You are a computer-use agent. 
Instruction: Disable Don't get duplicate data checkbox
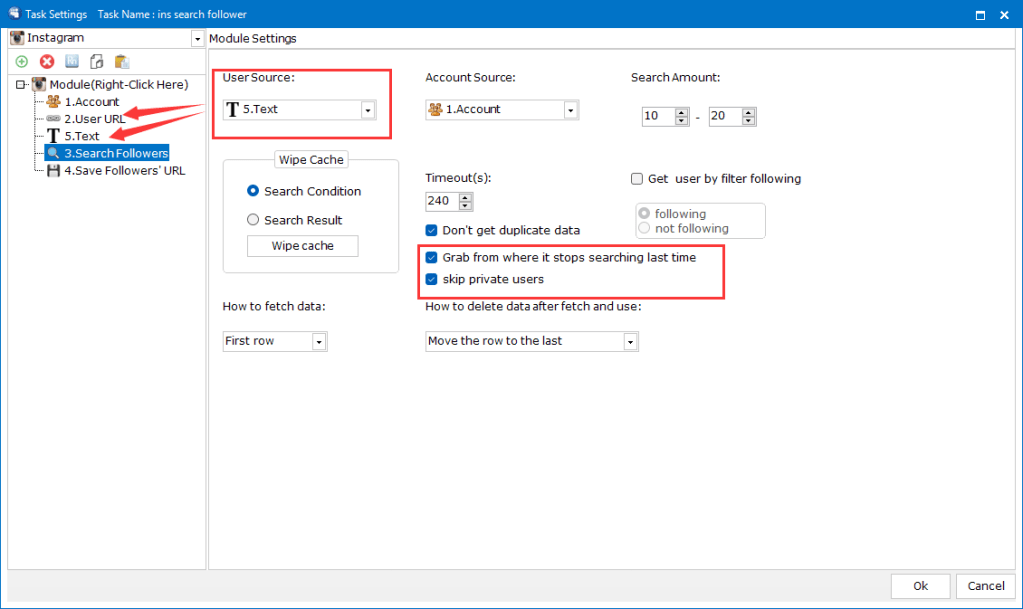point(432,230)
